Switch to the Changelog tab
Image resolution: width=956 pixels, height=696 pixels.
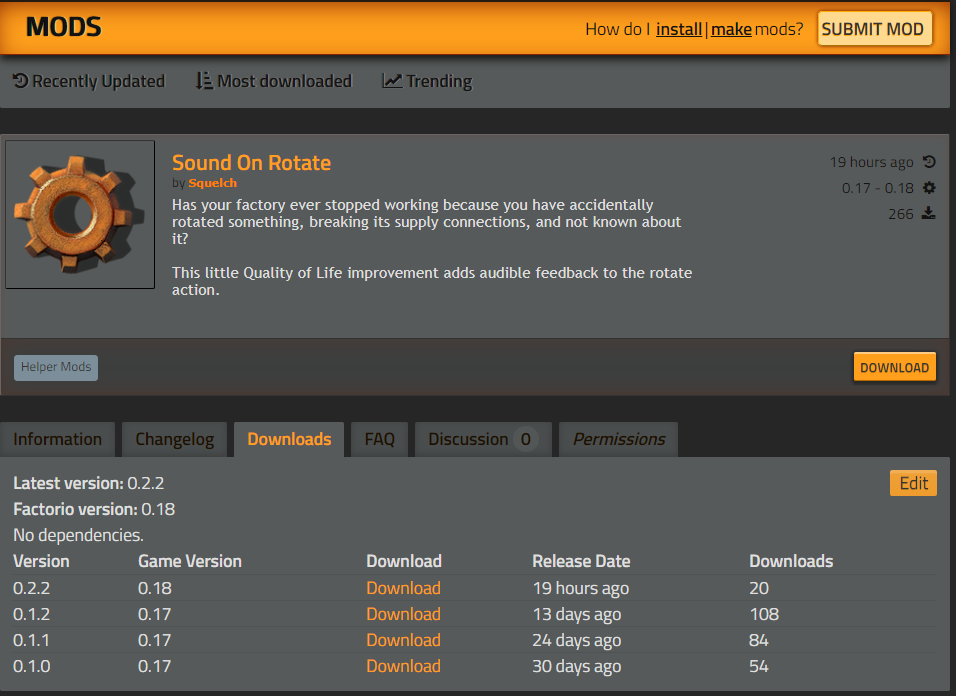(174, 439)
